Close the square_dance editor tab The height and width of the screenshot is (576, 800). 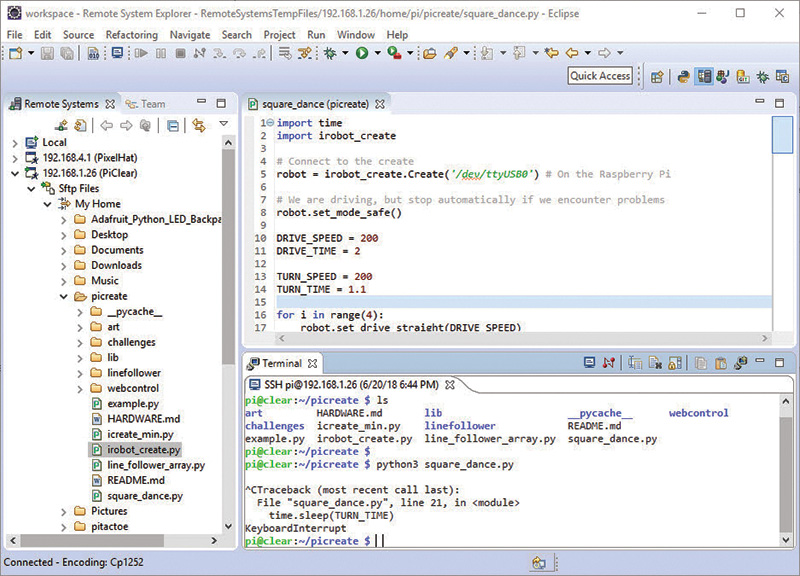[380, 104]
